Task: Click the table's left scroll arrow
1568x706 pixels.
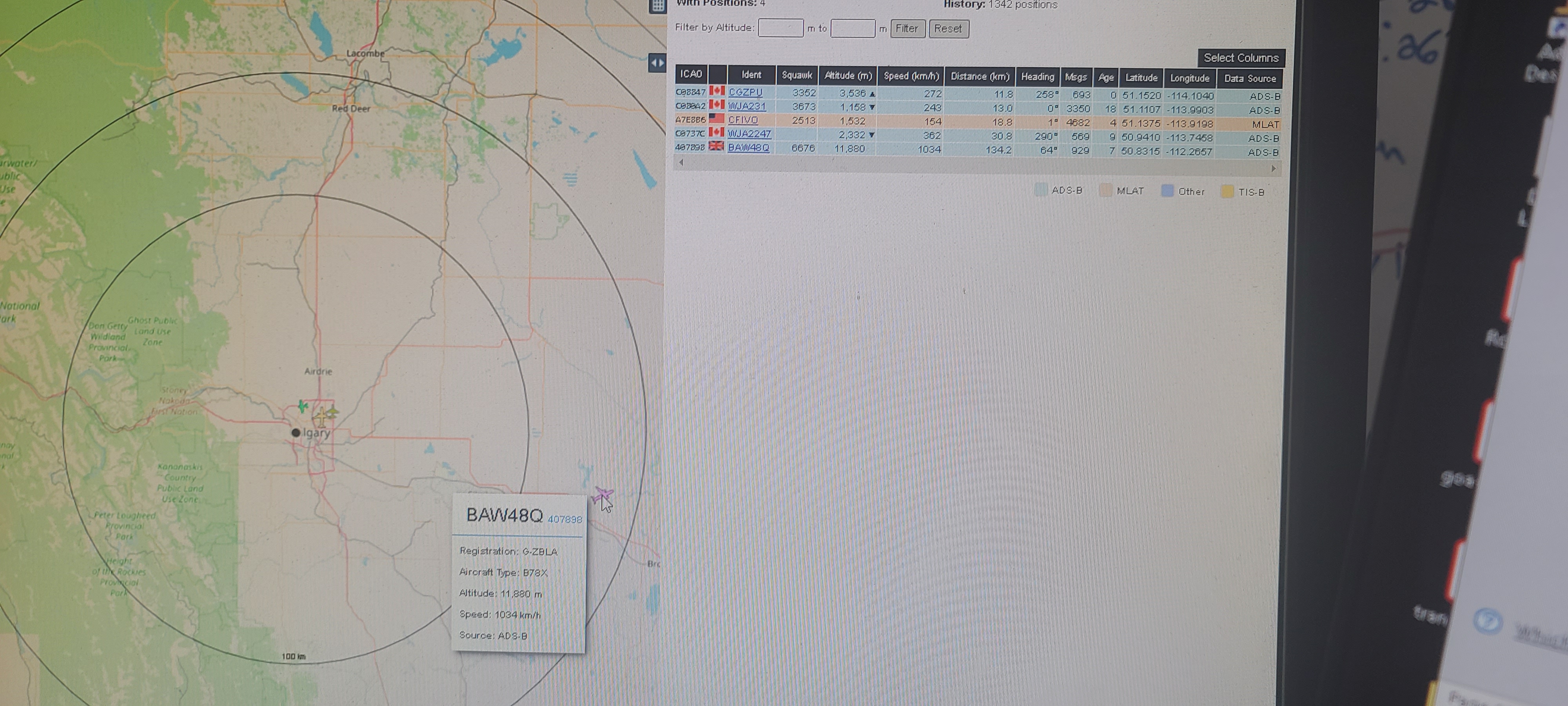Action: coord(681,162)
